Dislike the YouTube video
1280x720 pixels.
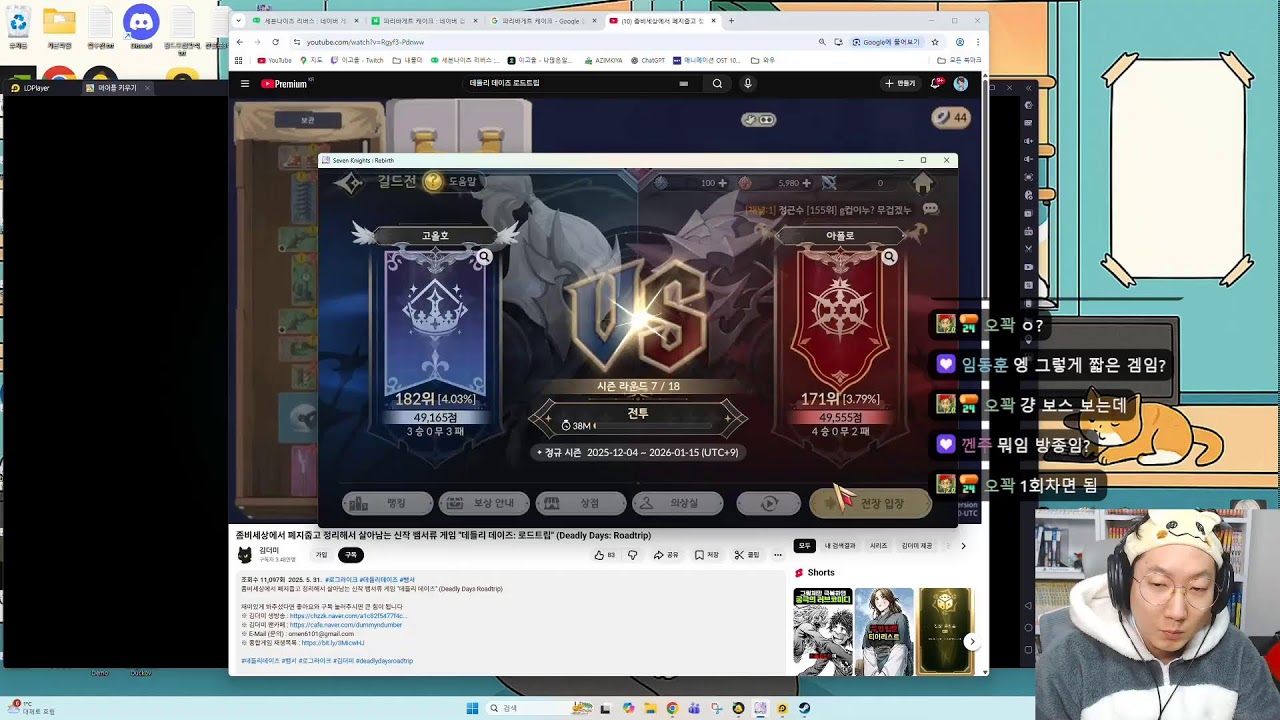click(632, 555)
